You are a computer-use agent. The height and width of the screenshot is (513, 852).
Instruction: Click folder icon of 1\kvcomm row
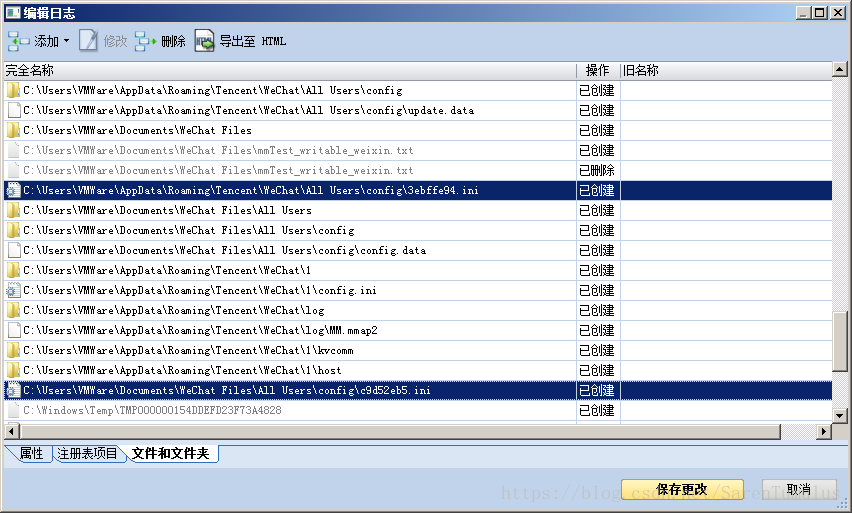[x=13, y=351]
